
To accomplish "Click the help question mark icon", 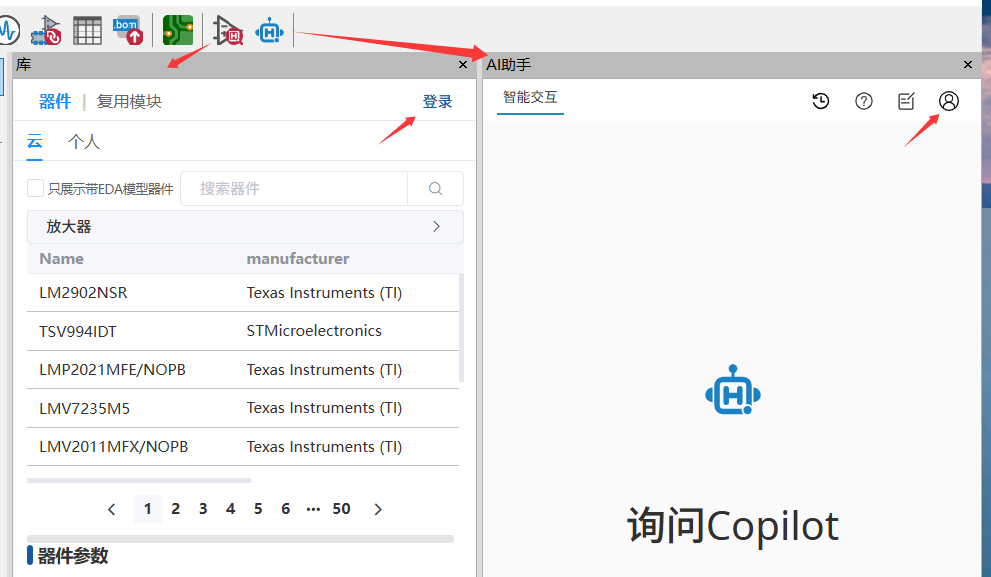I will 863,101.
